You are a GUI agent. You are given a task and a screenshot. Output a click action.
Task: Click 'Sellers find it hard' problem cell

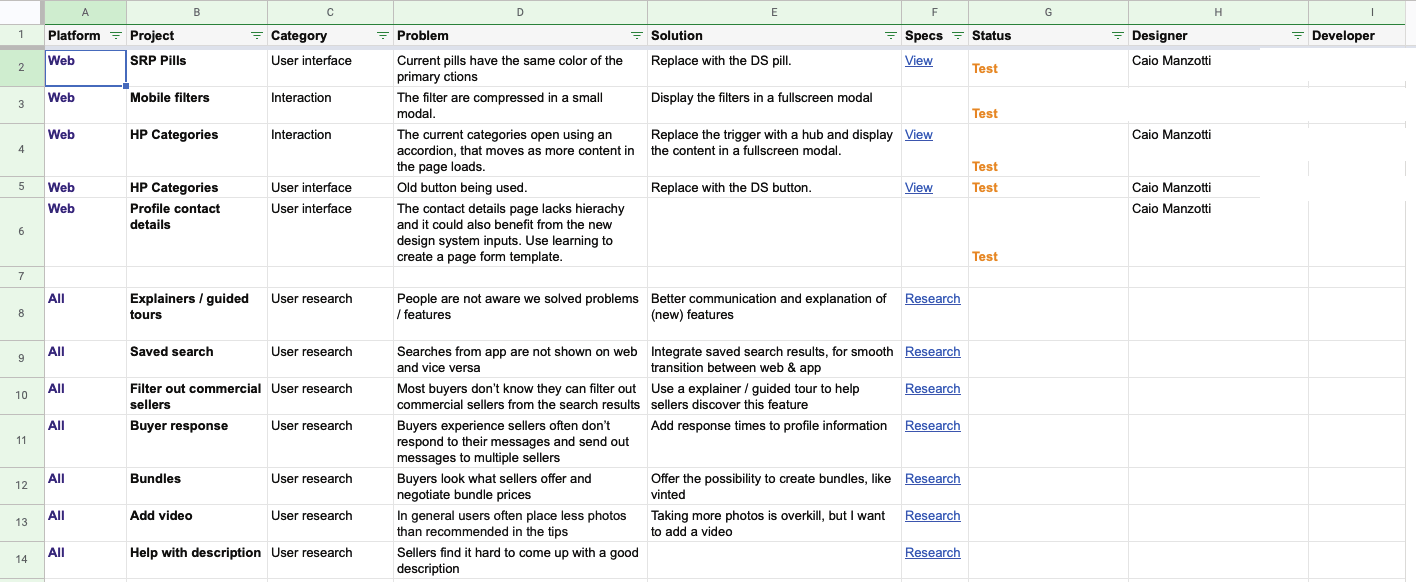tap(520, 560)
